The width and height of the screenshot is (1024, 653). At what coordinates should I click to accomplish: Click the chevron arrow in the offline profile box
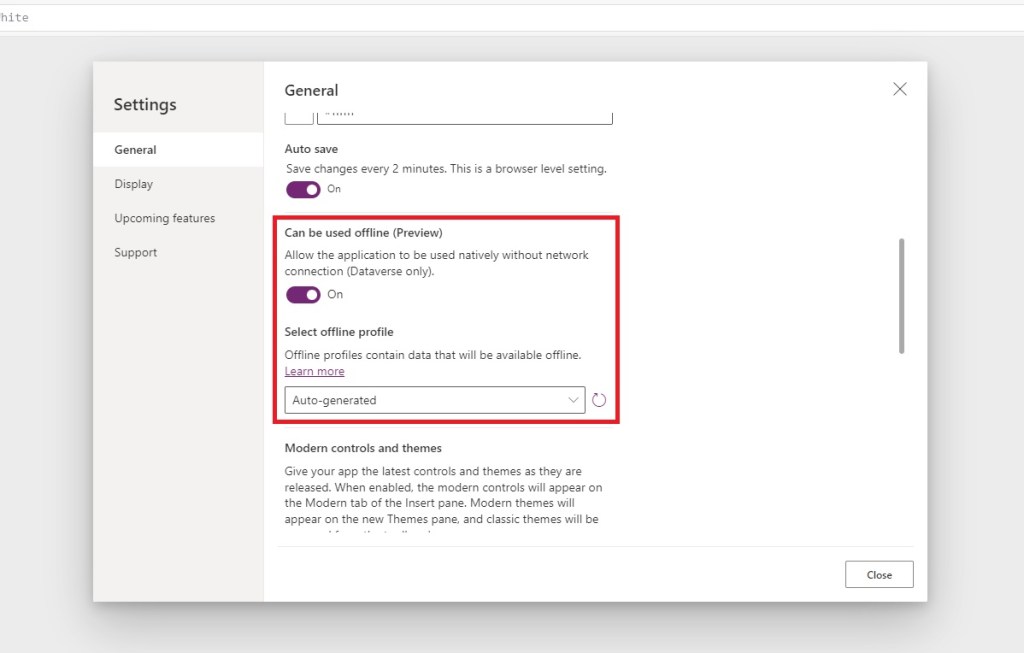(574, 400)
